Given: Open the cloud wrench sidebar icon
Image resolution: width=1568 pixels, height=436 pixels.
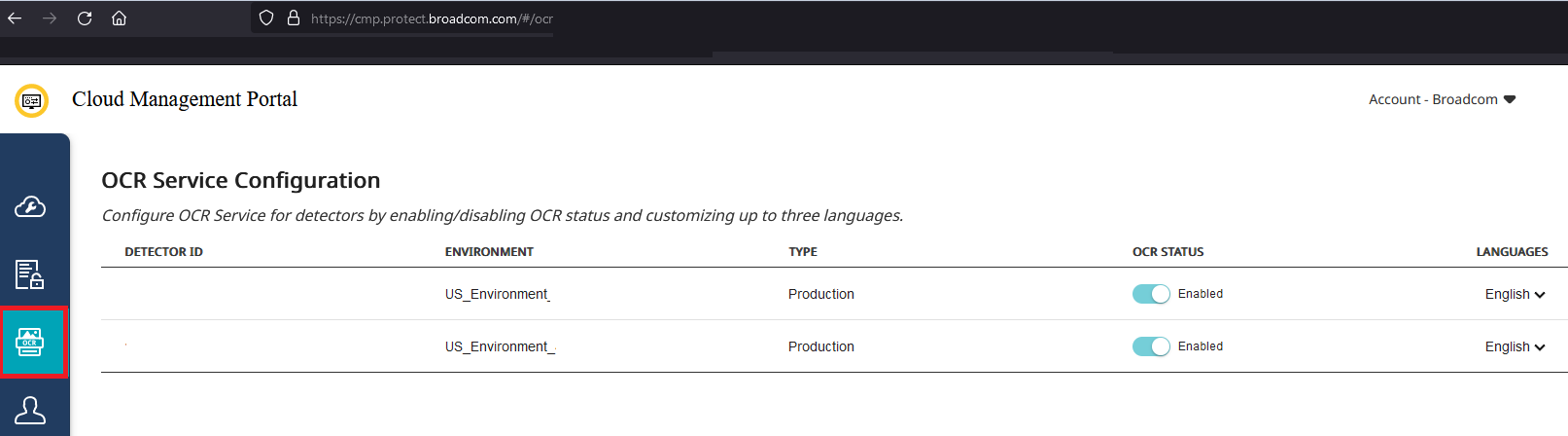Looking at the screenshot, I should (x=30, y=207).
